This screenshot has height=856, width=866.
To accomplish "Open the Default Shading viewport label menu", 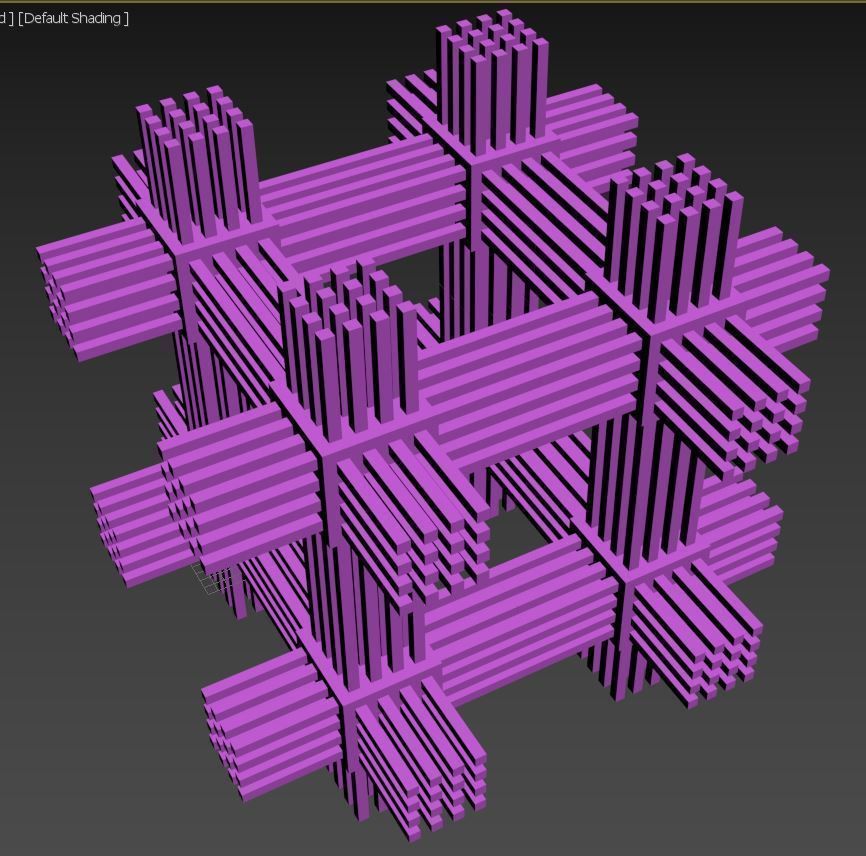I will click(x=73, y=18).
